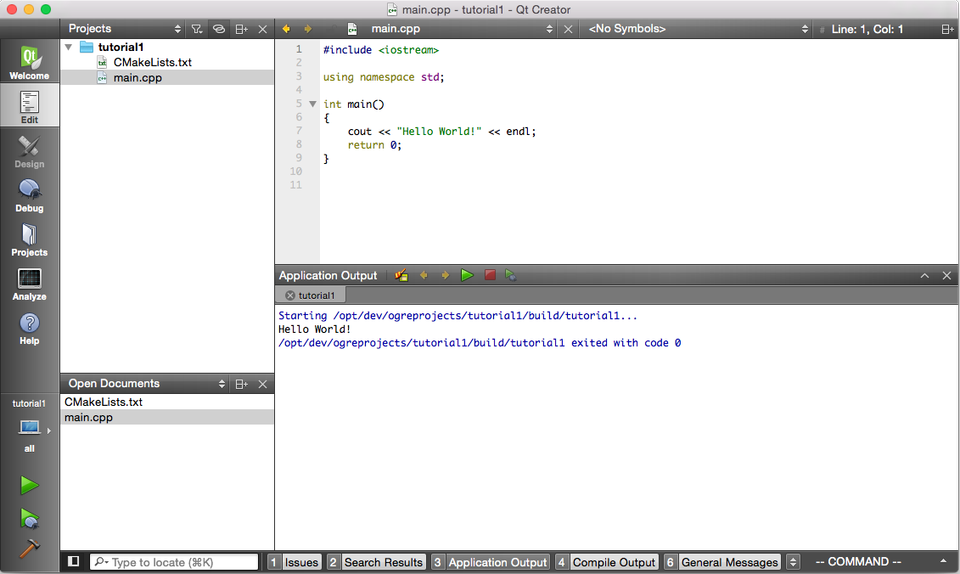This screenshot has width=960, height=574.
Task: Open the Welcome mode
Action: point(29,62)
